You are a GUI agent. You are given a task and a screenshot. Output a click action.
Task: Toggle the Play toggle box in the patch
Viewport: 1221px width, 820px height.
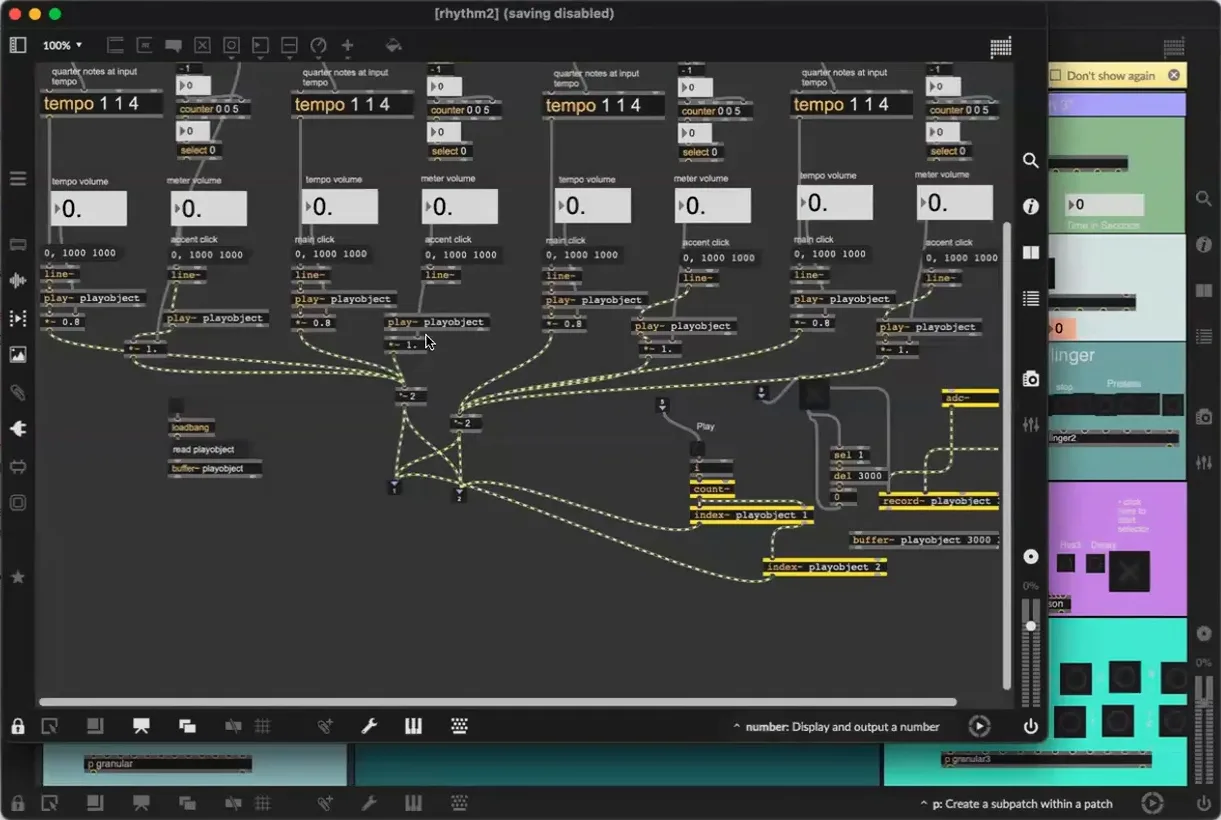[697, 449]
